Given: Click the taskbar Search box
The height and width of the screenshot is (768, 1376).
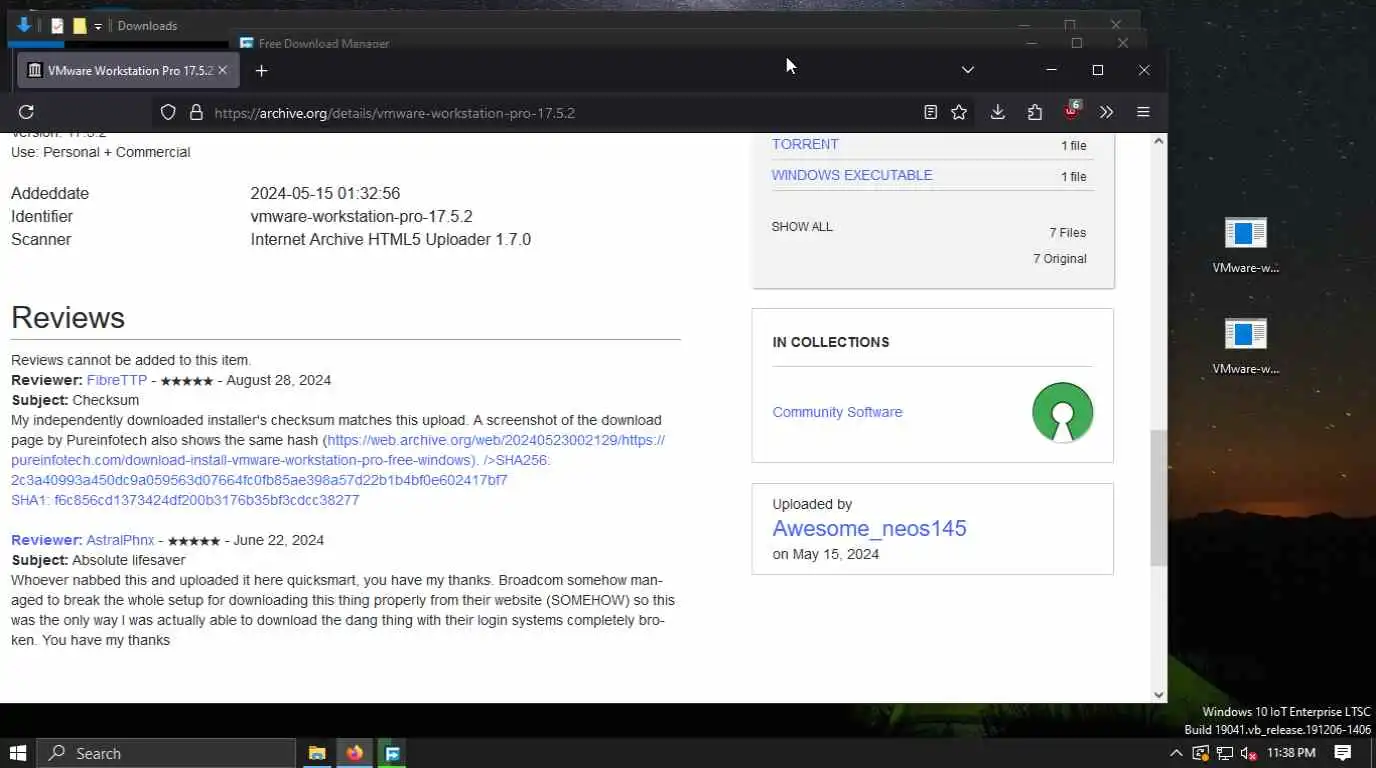Looking at the screenshot, I should click(166, 753).
